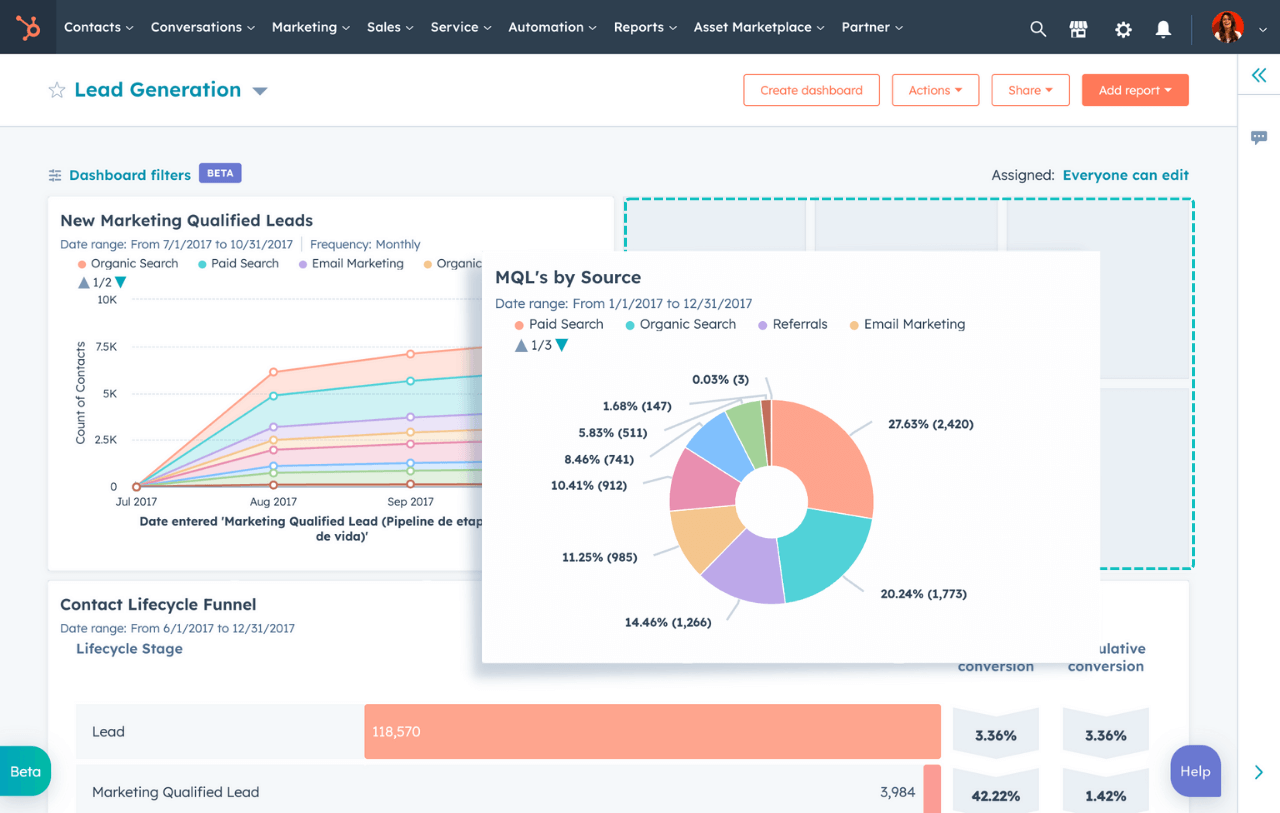Viewport: 1280px width, 813px height.
Task: Expand the Actions dropdown
Action: click(x=935, y=90)
